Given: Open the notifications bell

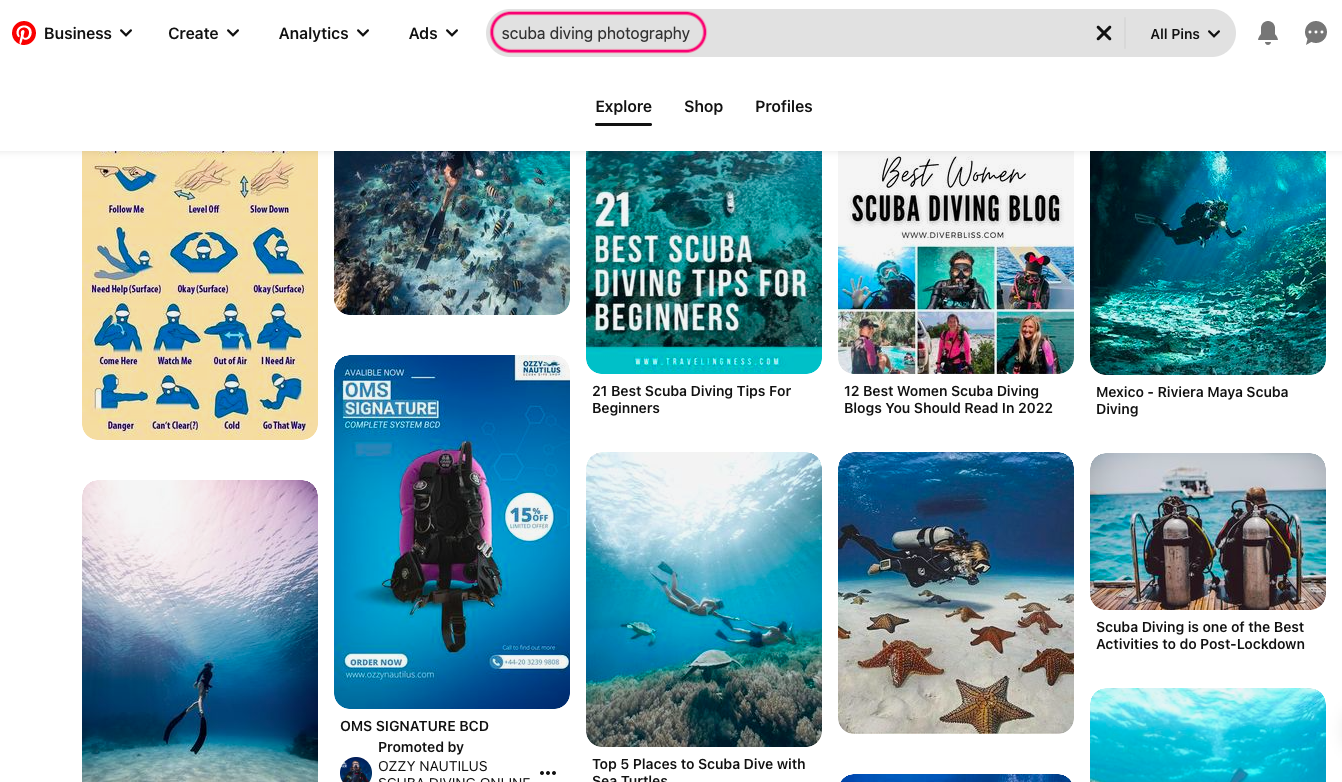Looking at the screenshot, I should (1268, 32).
